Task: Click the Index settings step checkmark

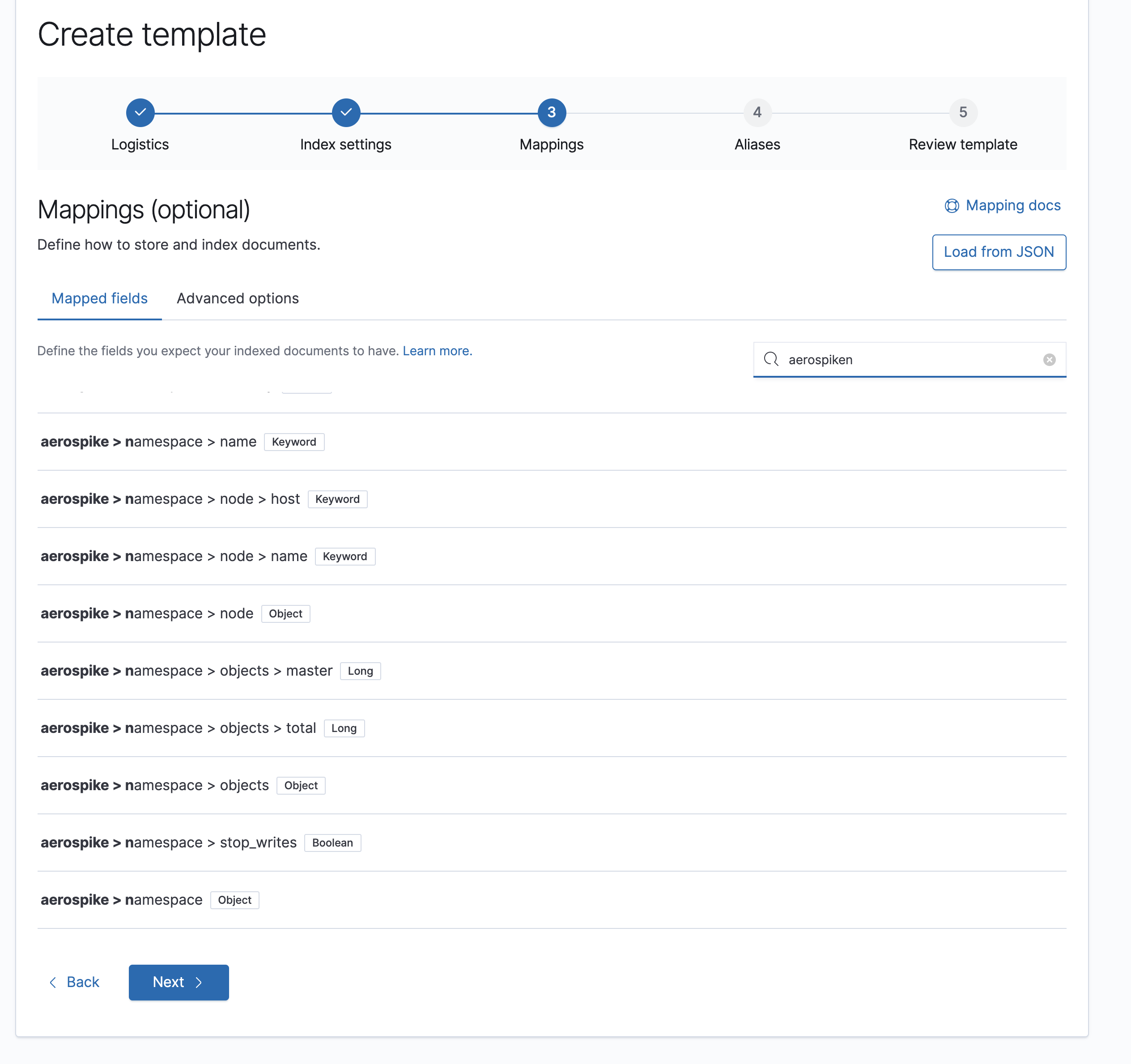Action: tap(345, 113)
